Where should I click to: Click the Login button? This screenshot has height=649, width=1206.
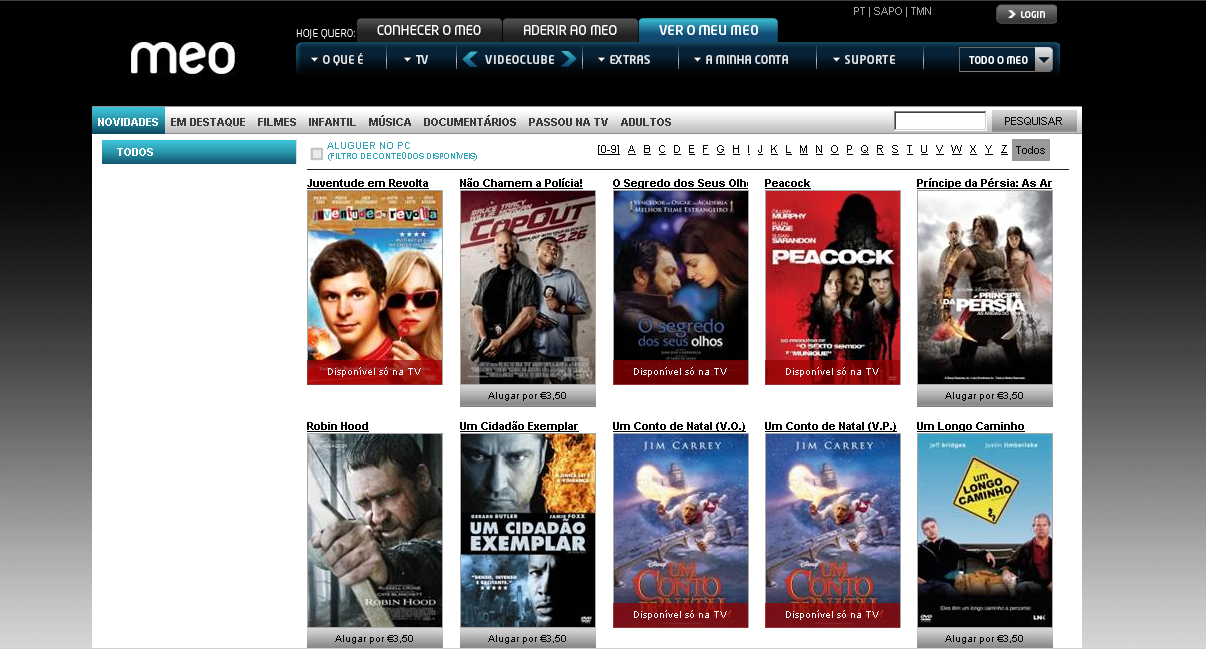click(x=1026, y=15)
